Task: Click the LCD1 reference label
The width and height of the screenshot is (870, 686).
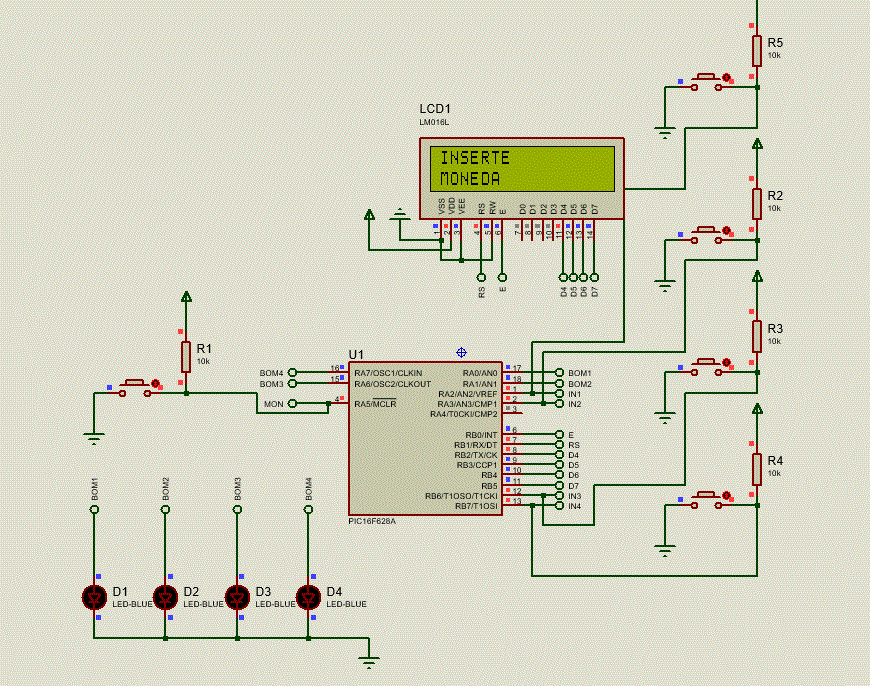Action: click(x=435, y=109)
